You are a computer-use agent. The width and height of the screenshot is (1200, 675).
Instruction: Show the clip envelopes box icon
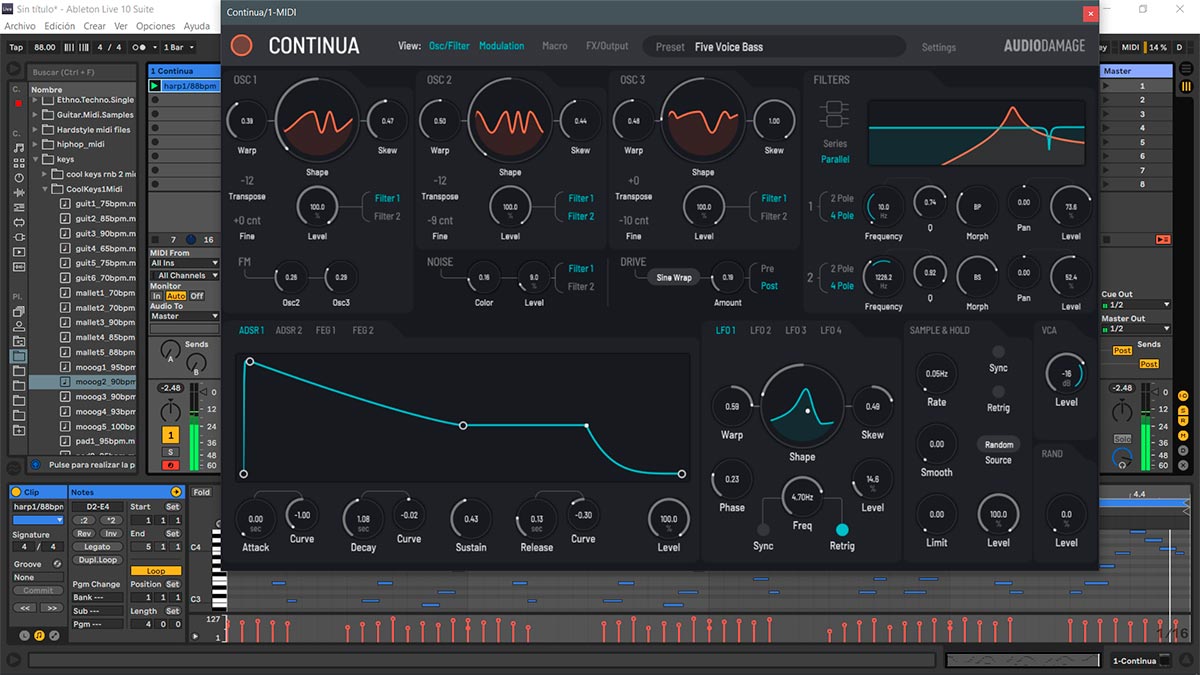click(55, 635)
